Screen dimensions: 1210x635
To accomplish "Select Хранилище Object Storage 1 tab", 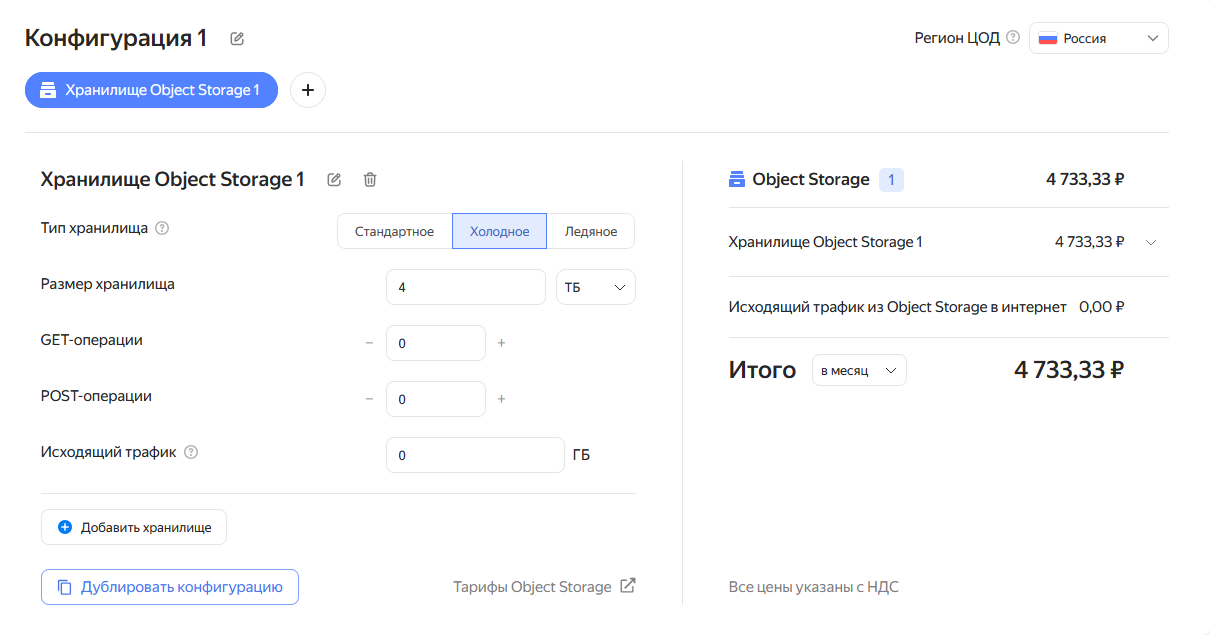I will pos(151,90).
